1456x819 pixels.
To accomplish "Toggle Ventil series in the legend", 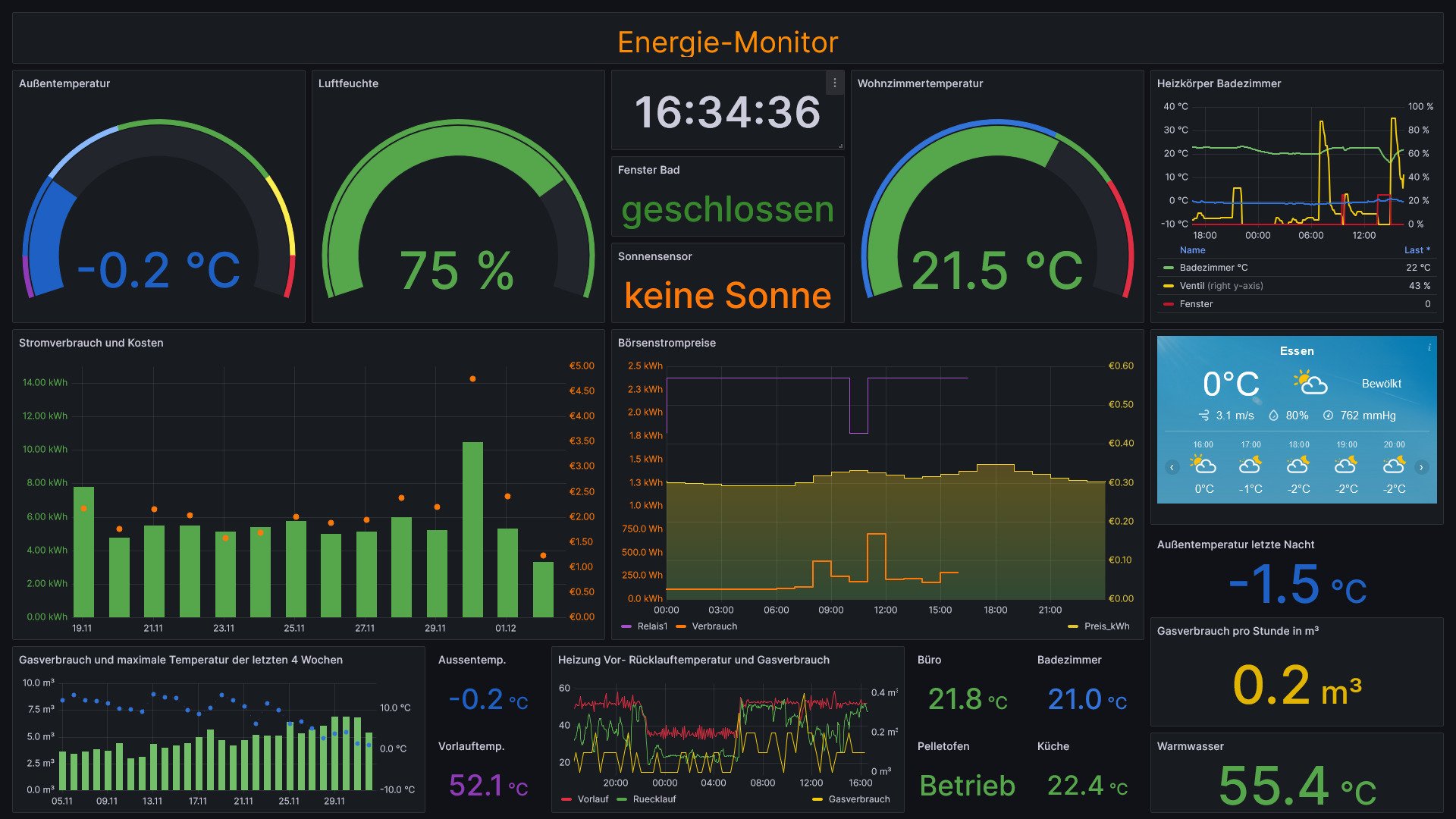I will (x=1191, y=286).
